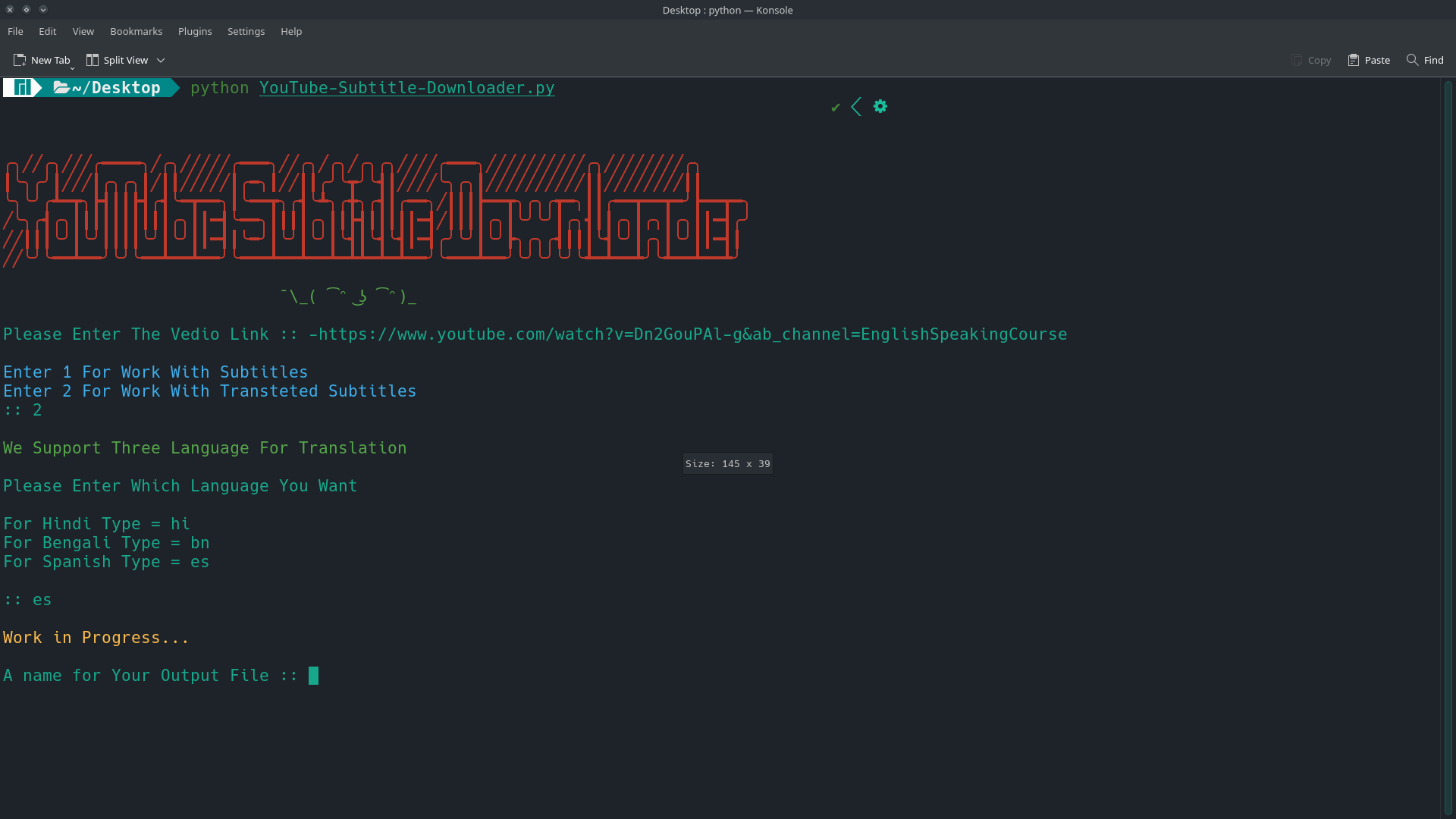Follow the YouTube-Subtitle-Downloader.py link

(406, 88)
